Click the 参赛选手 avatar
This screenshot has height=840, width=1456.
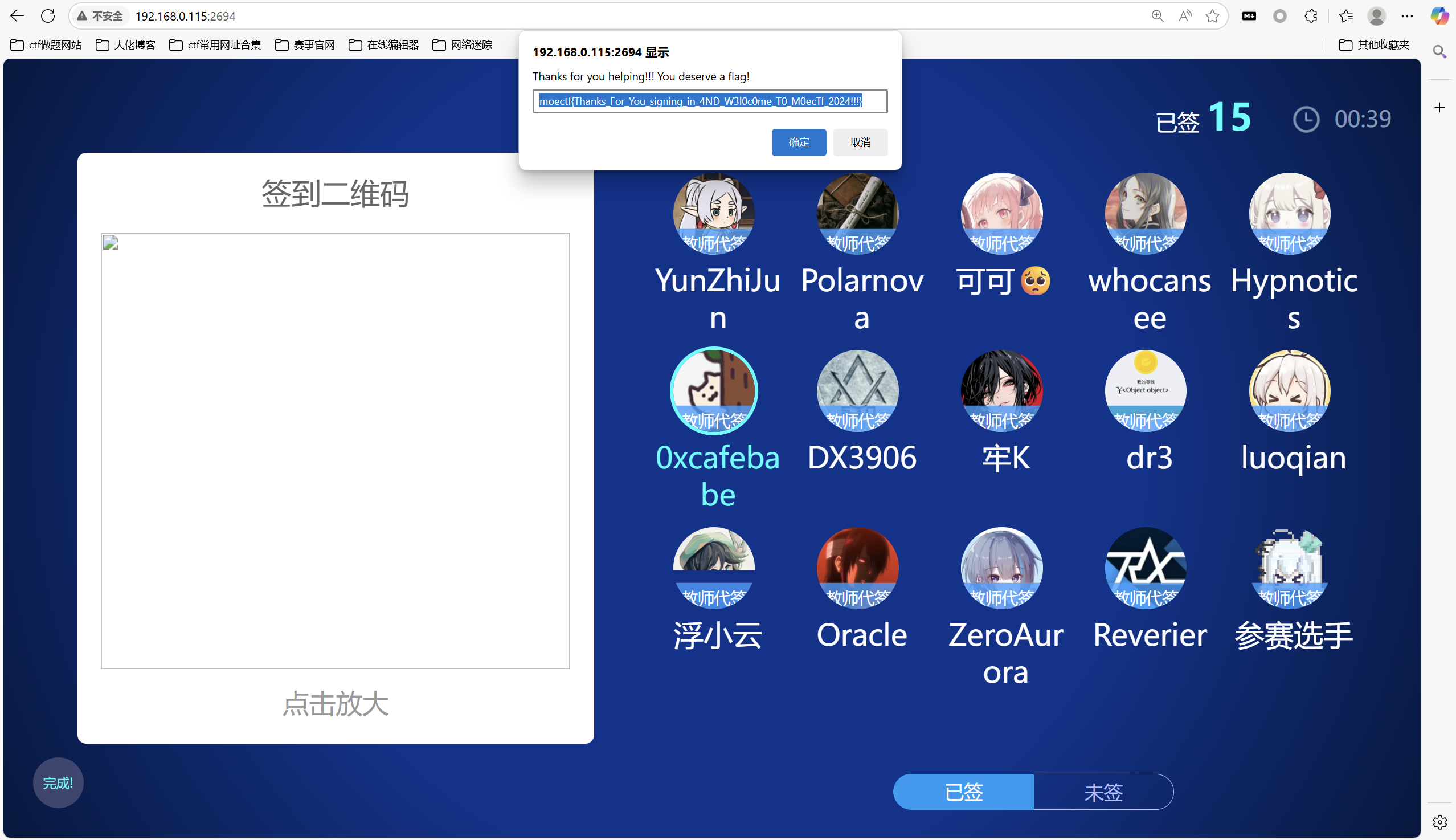click(1290, 568)
